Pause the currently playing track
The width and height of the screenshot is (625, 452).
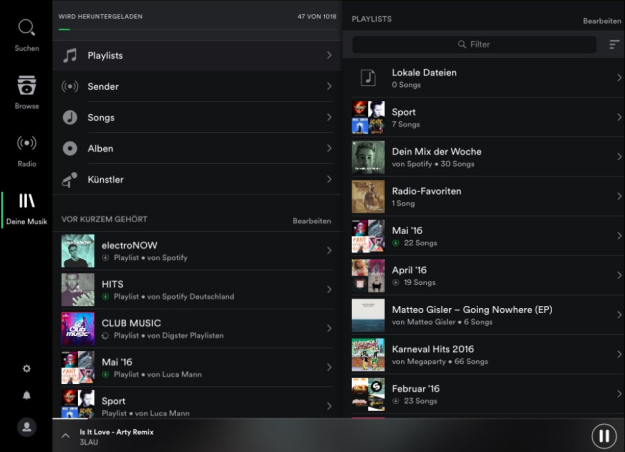point(603,436)
